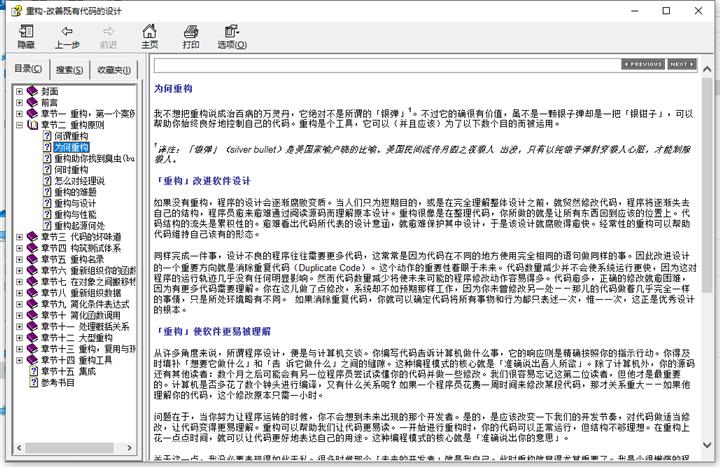Open the 重构助你找到臭虫 topic

pyautogui.click(x=94, y=158)
